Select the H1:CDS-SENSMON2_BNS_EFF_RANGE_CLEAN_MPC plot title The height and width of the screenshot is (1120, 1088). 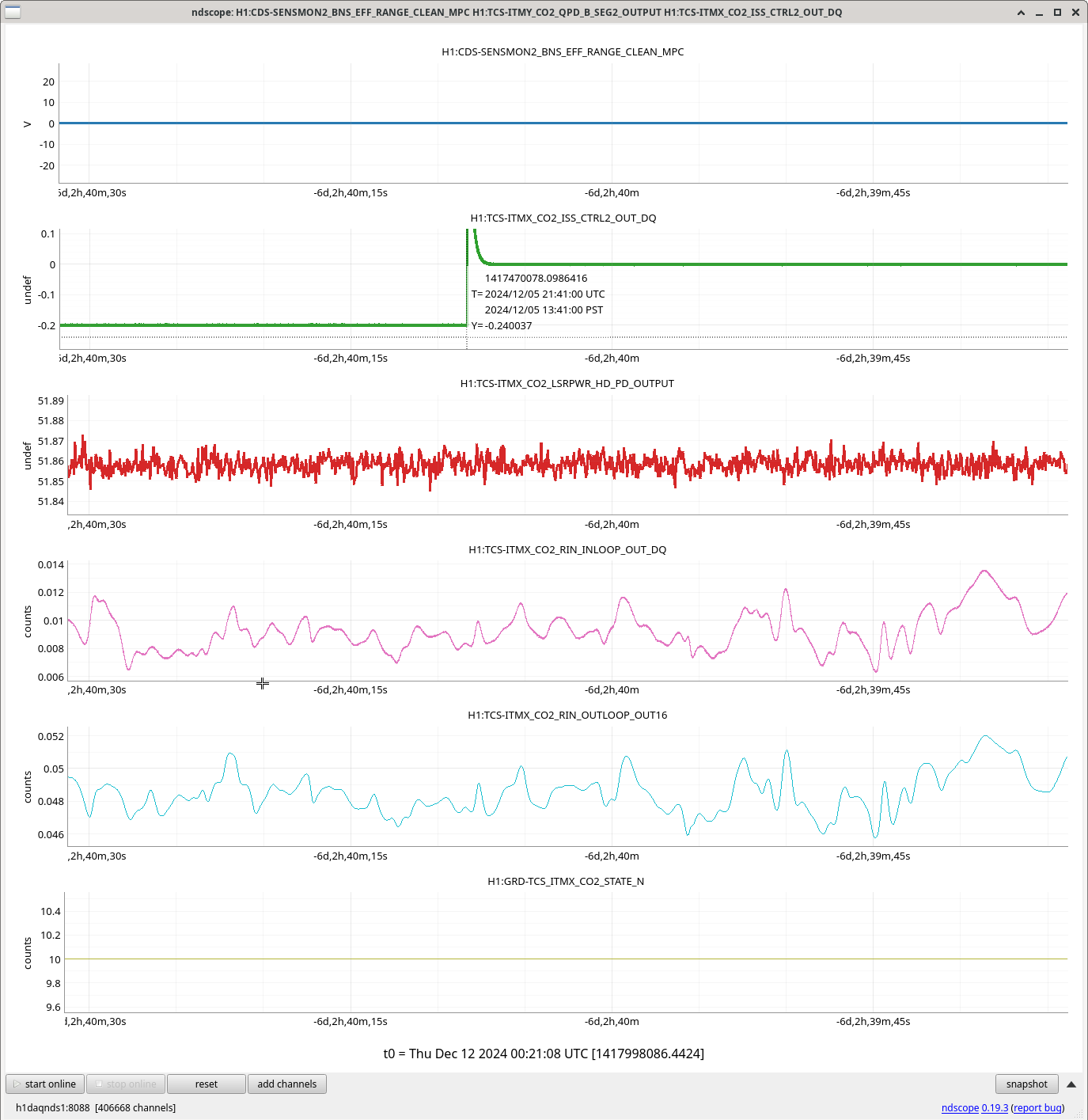click(563, 51)
